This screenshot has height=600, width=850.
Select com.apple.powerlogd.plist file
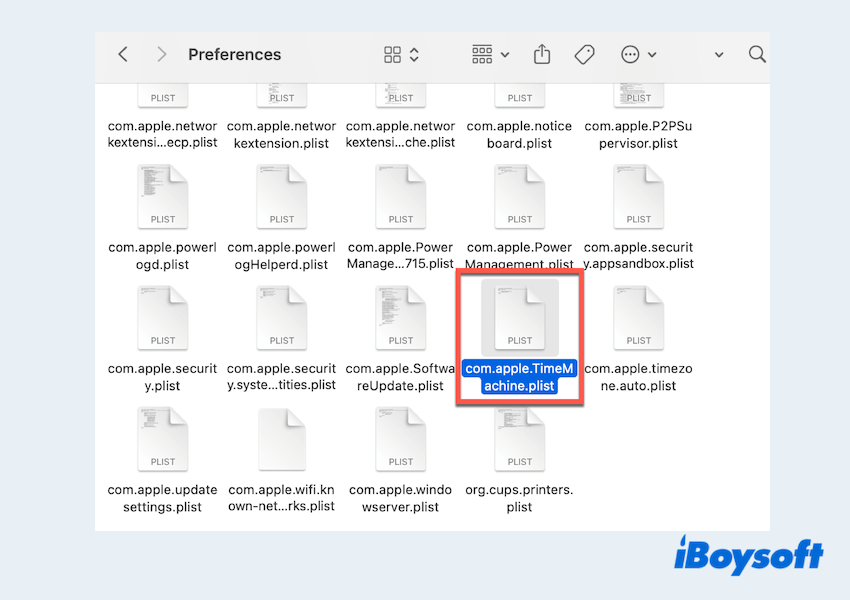tap(163, 197)
